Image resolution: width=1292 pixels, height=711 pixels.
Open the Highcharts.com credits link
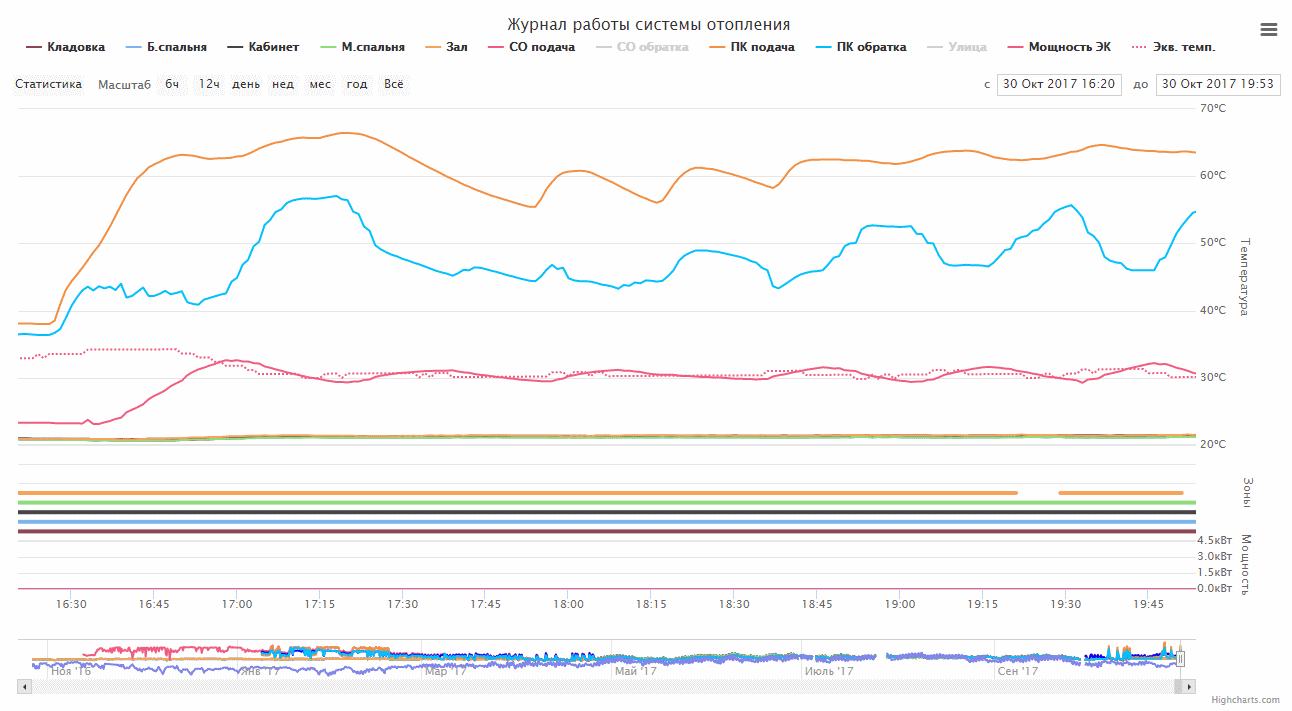1245,700
